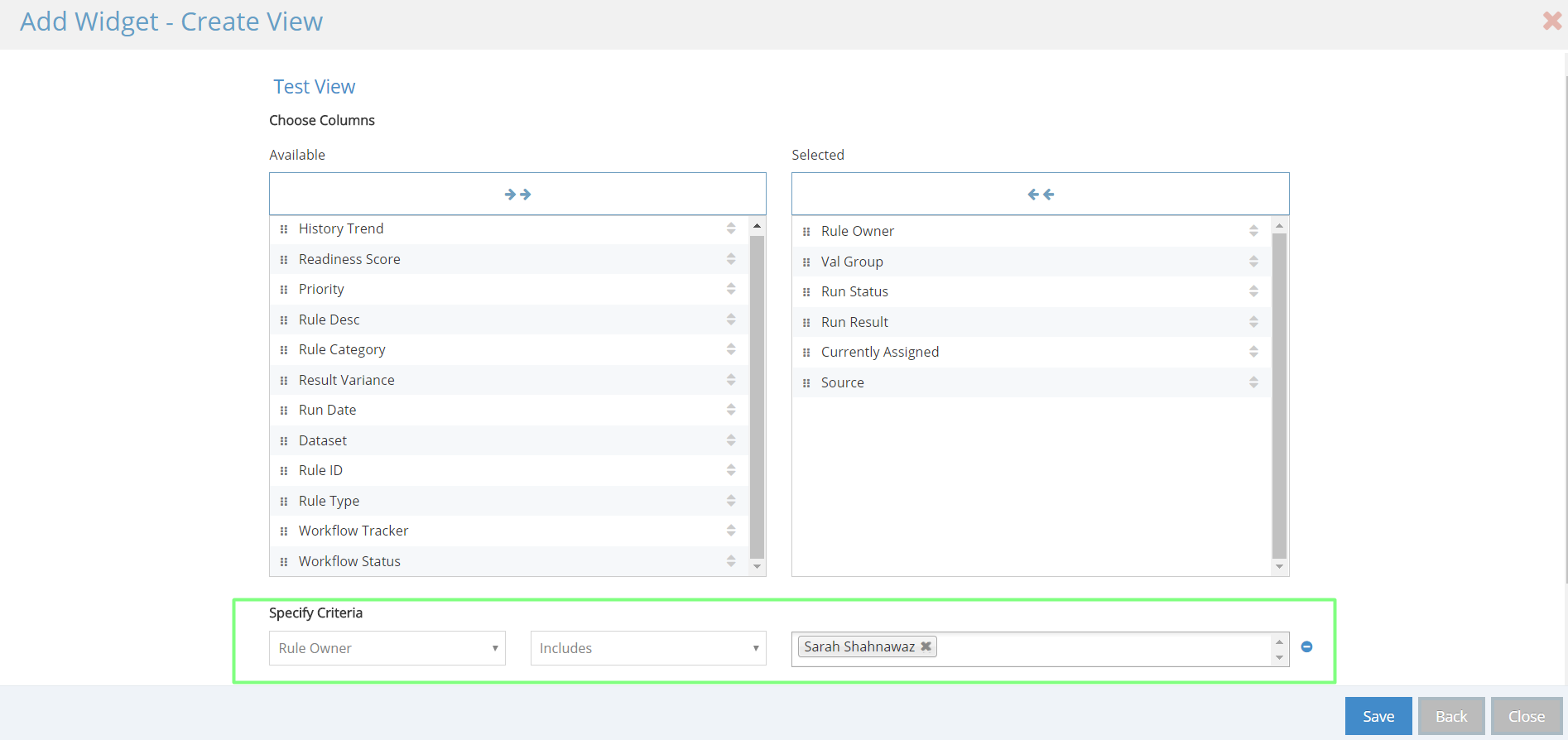Click reorder arrows on History Trend row
This screenshot has height=740, width=1568.
point(731,228)
